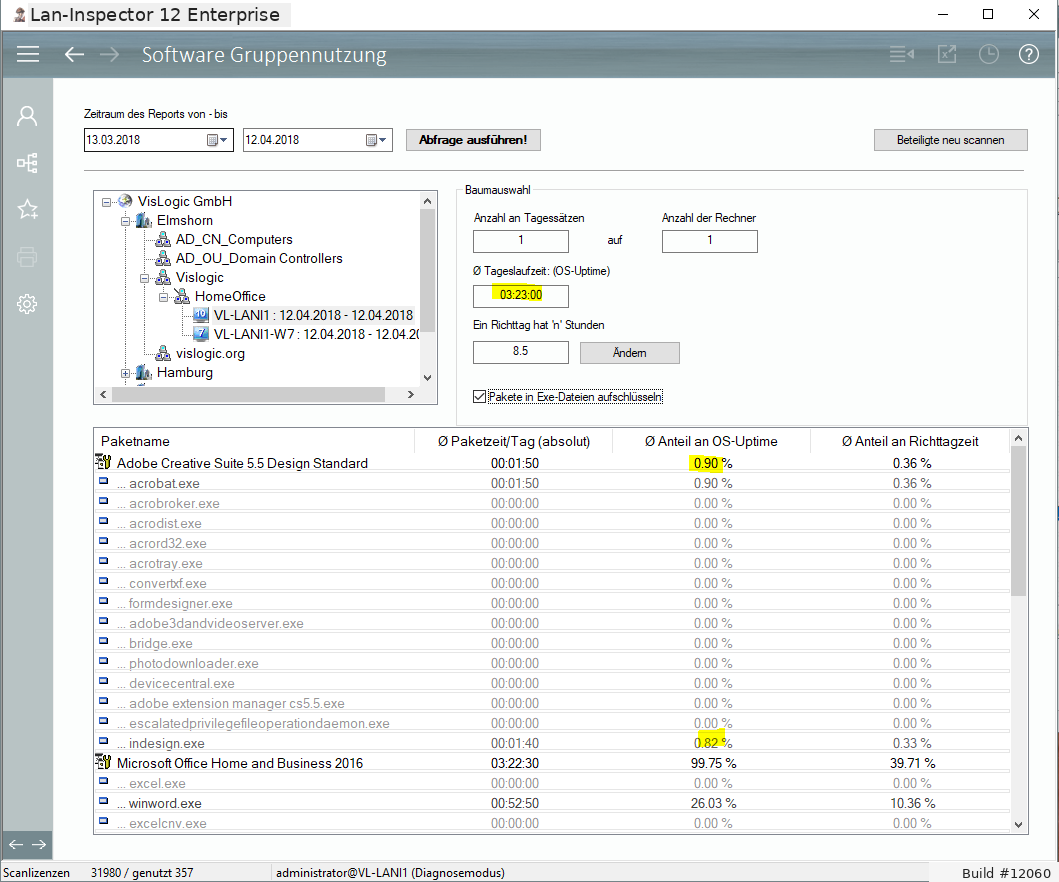
Task: Click the 'Anzahl der Rechner' field
Action: pos(710,241)
